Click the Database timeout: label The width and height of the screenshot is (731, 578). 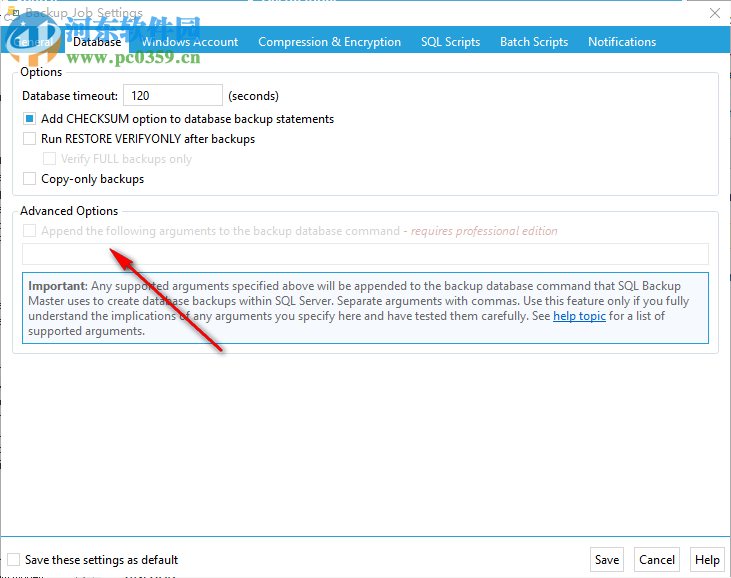pyautogui.click(x=70, y=96)
